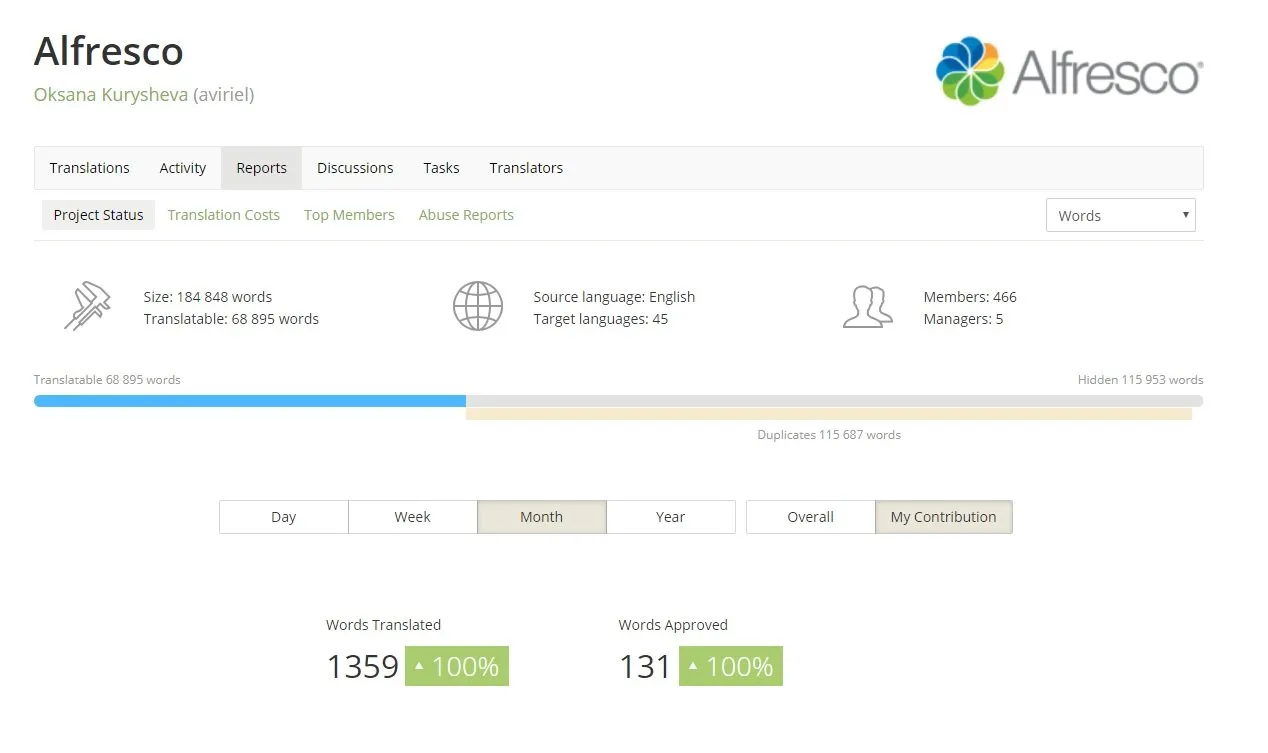Open Translation Costs report
1268x753 pixels.
(224, 215)
